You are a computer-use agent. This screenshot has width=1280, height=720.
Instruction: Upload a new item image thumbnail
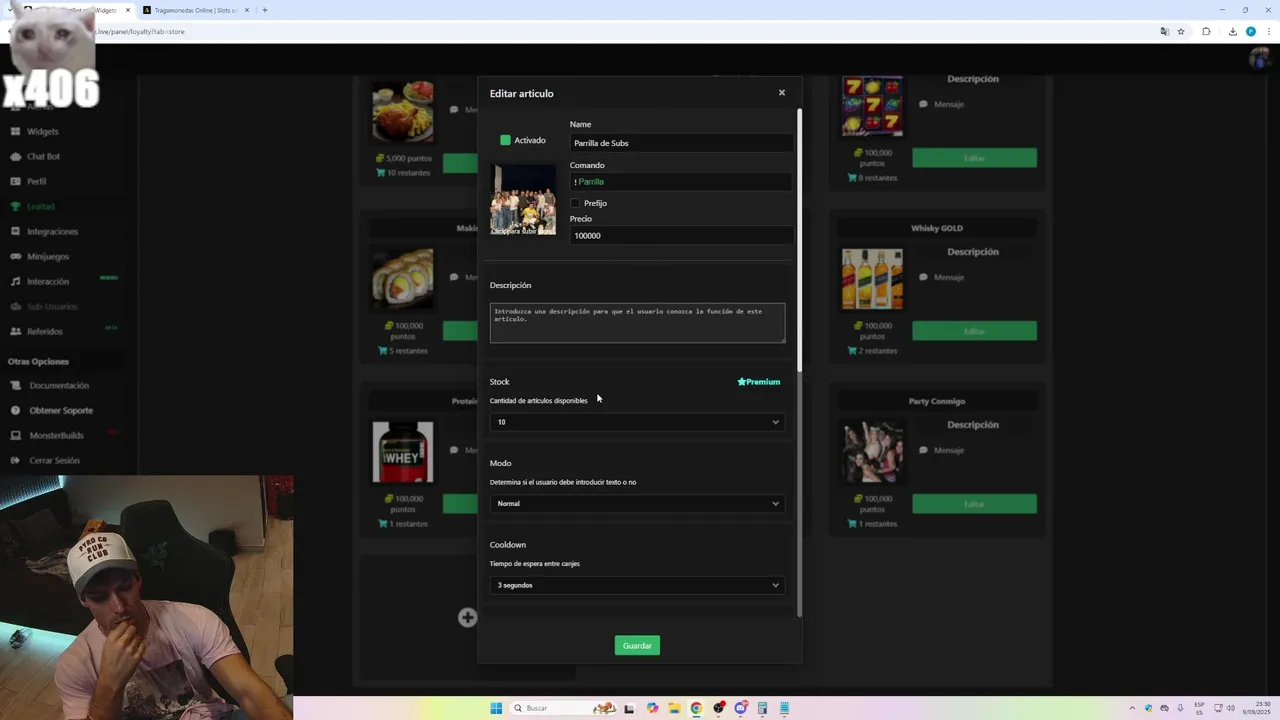(x=523, y=199)
